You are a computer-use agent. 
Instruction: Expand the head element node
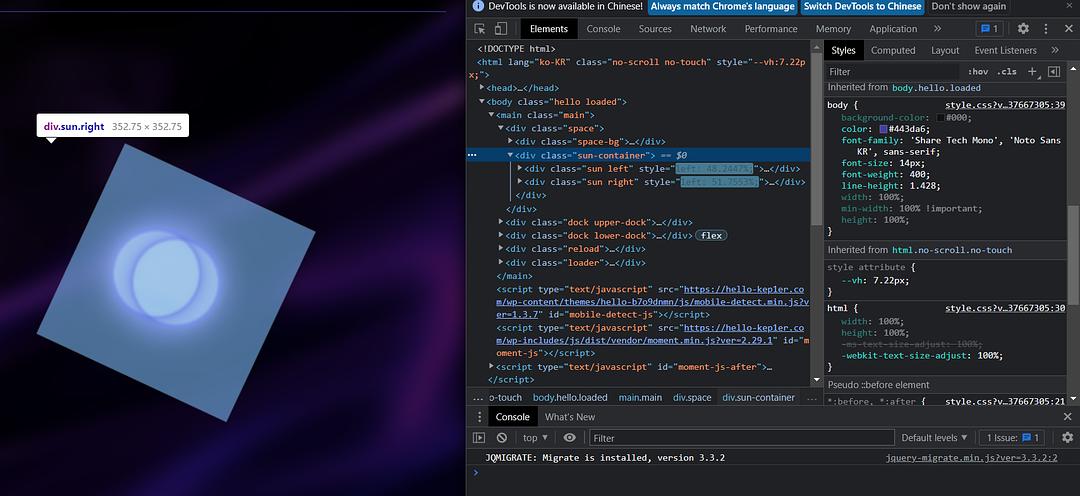[482, 87]
